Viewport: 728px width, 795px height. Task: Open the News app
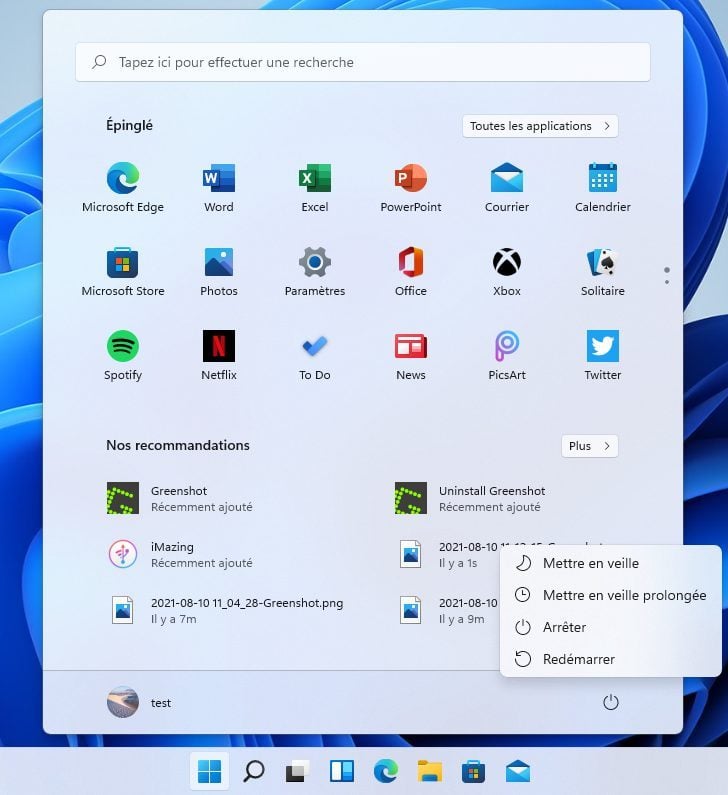(411, 355)
